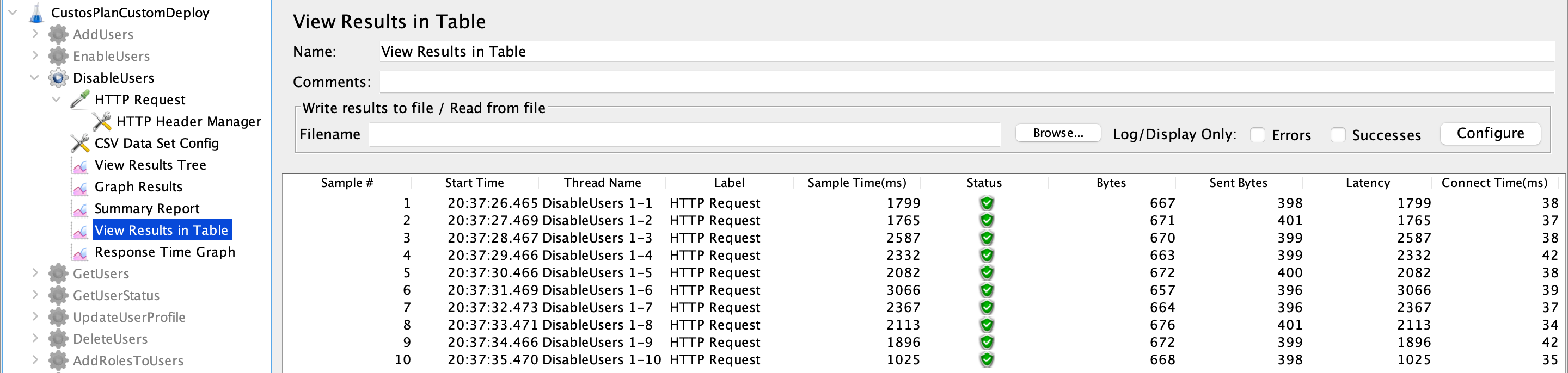Click the DeleteUsers thread group gear icon

click(58, 340)
